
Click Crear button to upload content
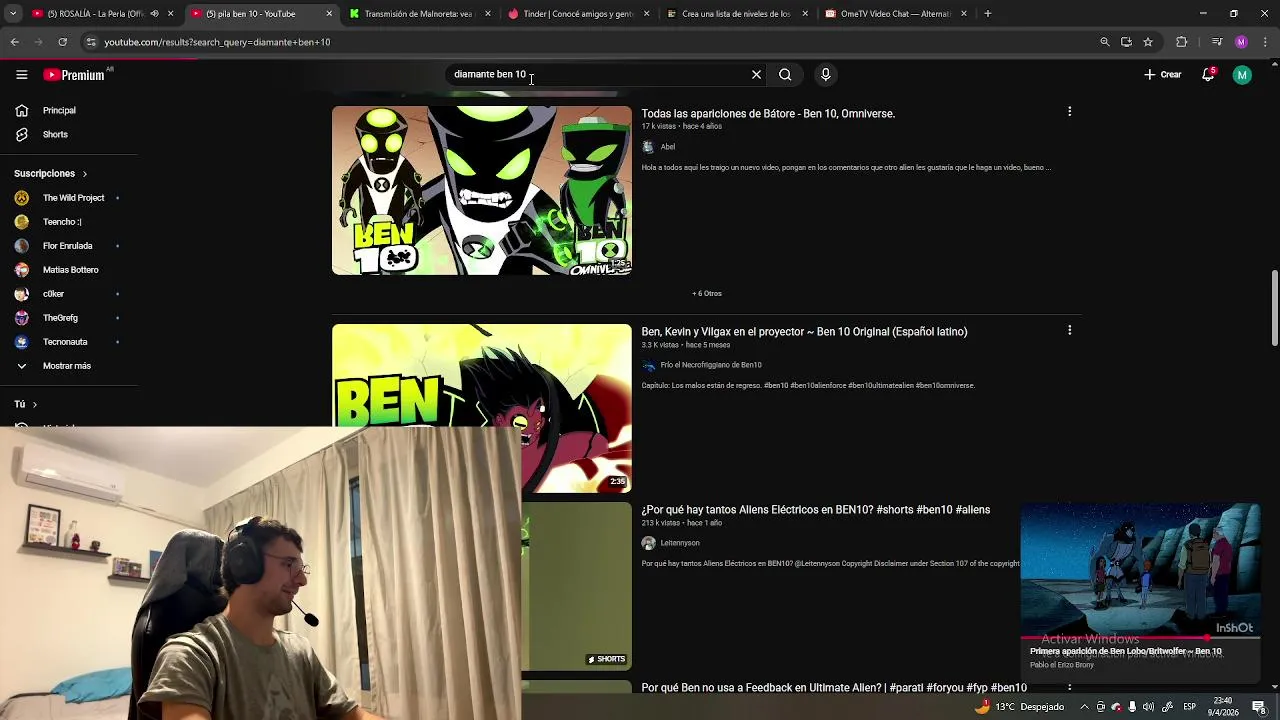click(1163, 75)
